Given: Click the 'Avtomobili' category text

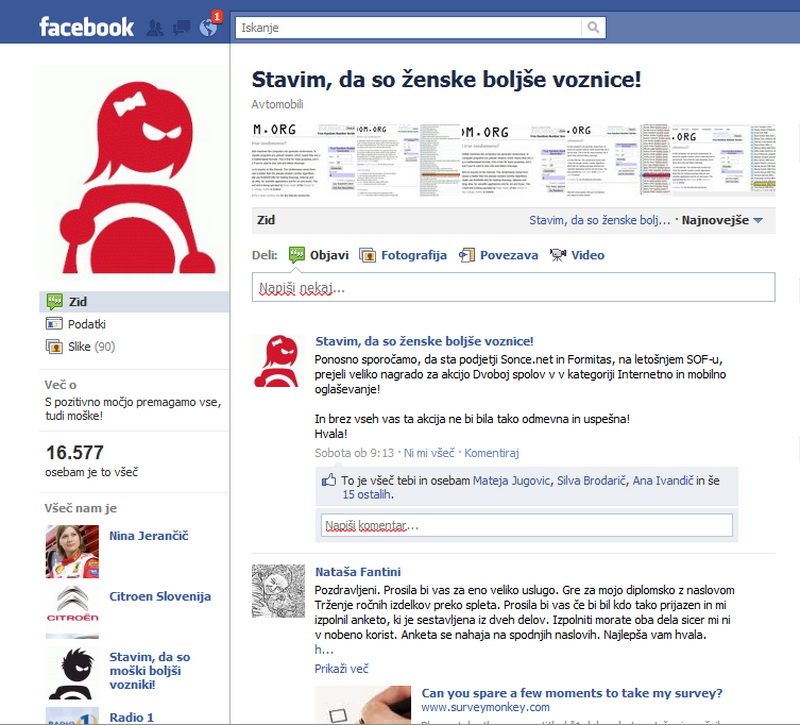Looking at the screenshot, I should tap(277, 105).
